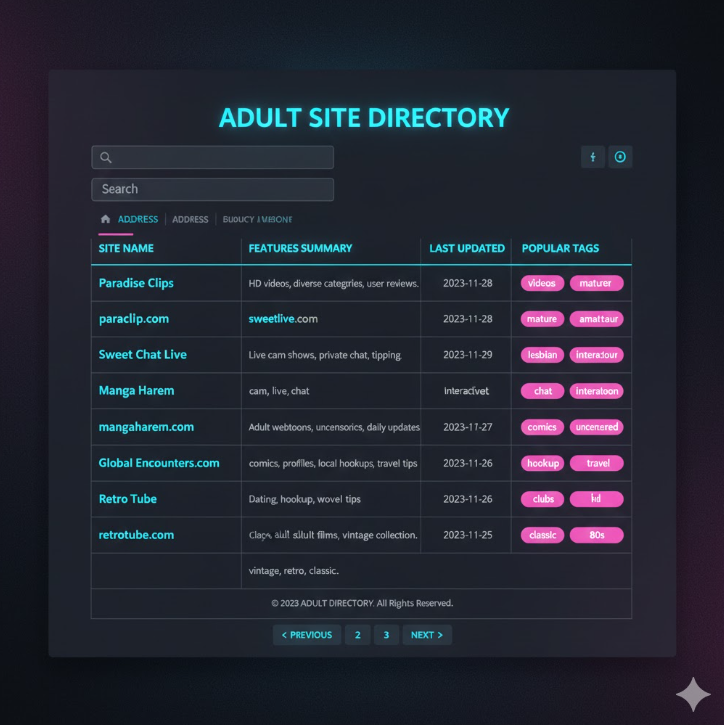Click the home icon in the breadcrumb

point(105,219)
